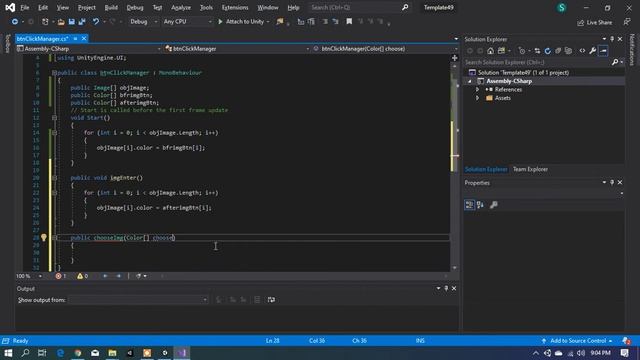Screen dimensions: 640x360
Task: Collapse the imgEnter() method outline box
Action: coord(54,178)
